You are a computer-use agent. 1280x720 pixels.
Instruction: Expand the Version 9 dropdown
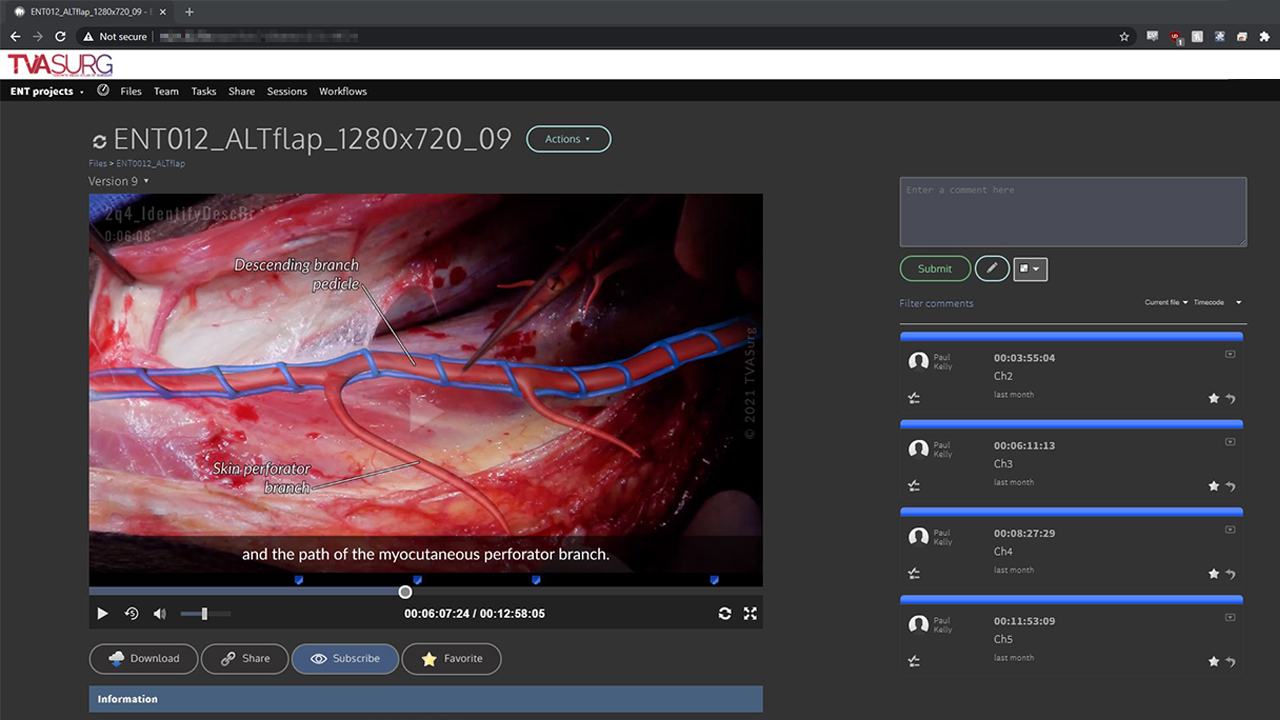click(x=119, y=181)
